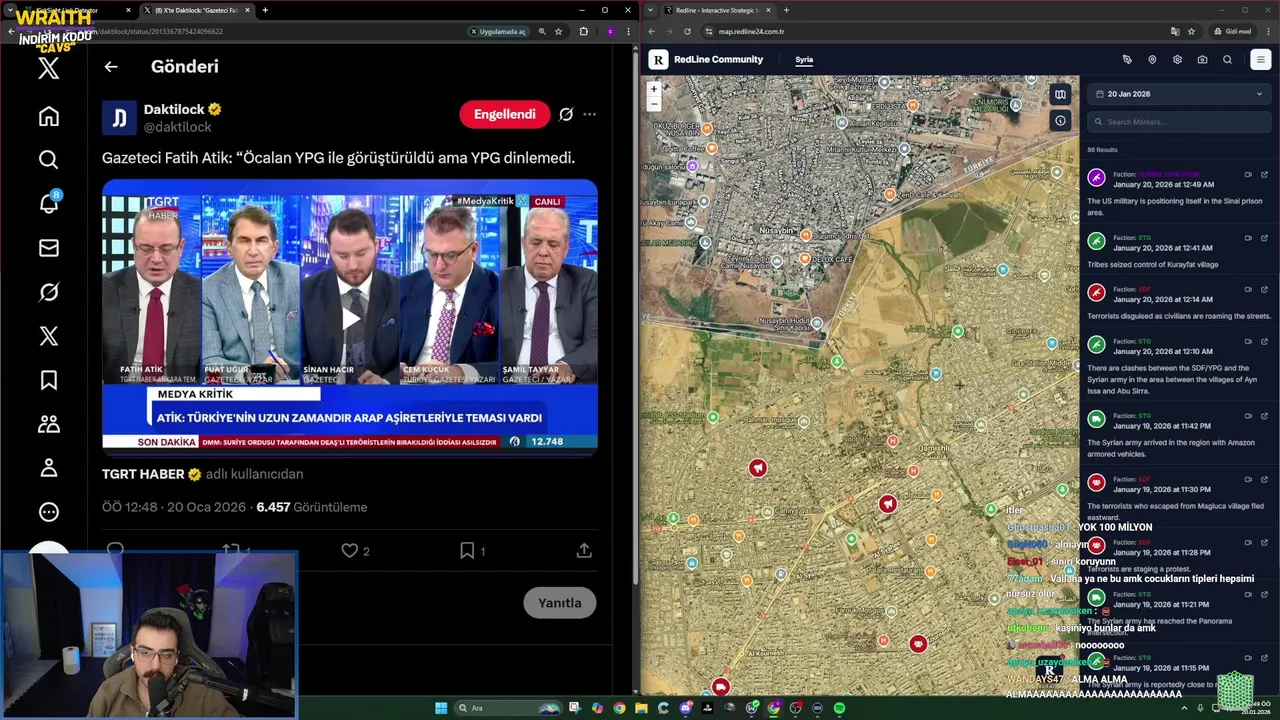Select the pen draw tool in RedLine header
This screenshot has width=1280, height=720.
(1127, 60)
